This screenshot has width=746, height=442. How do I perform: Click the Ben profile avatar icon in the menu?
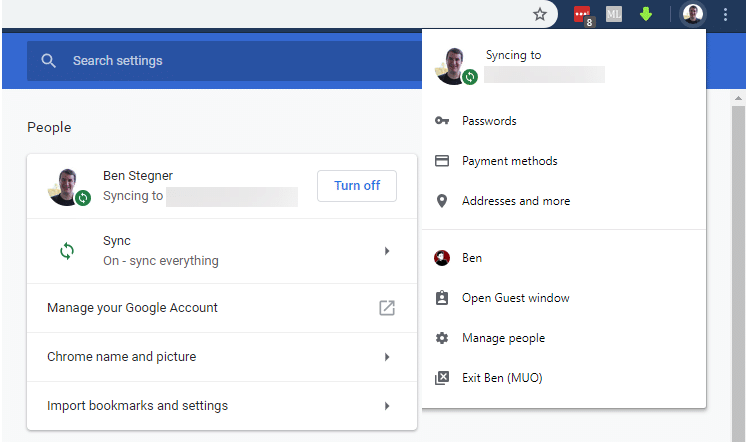pos(442,258)
